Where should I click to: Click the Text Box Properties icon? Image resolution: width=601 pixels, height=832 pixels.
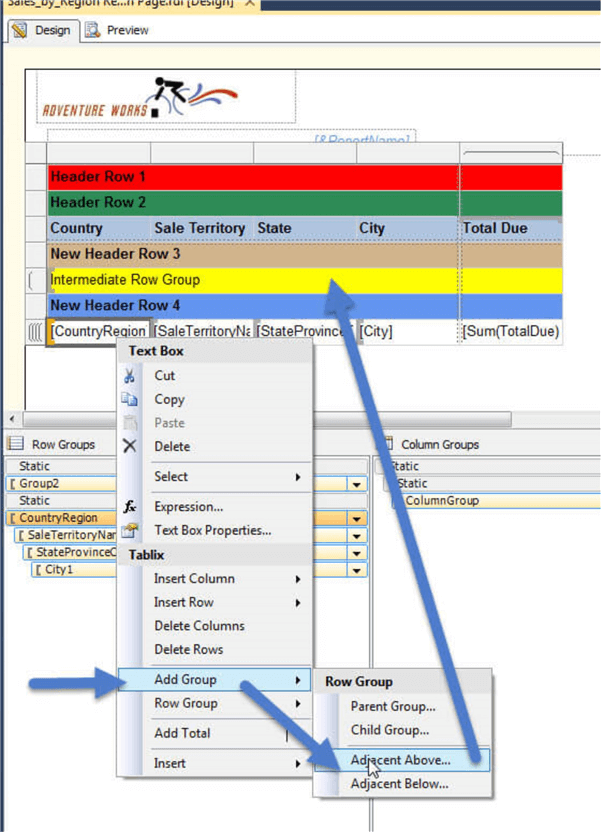[x=129, y=530]
